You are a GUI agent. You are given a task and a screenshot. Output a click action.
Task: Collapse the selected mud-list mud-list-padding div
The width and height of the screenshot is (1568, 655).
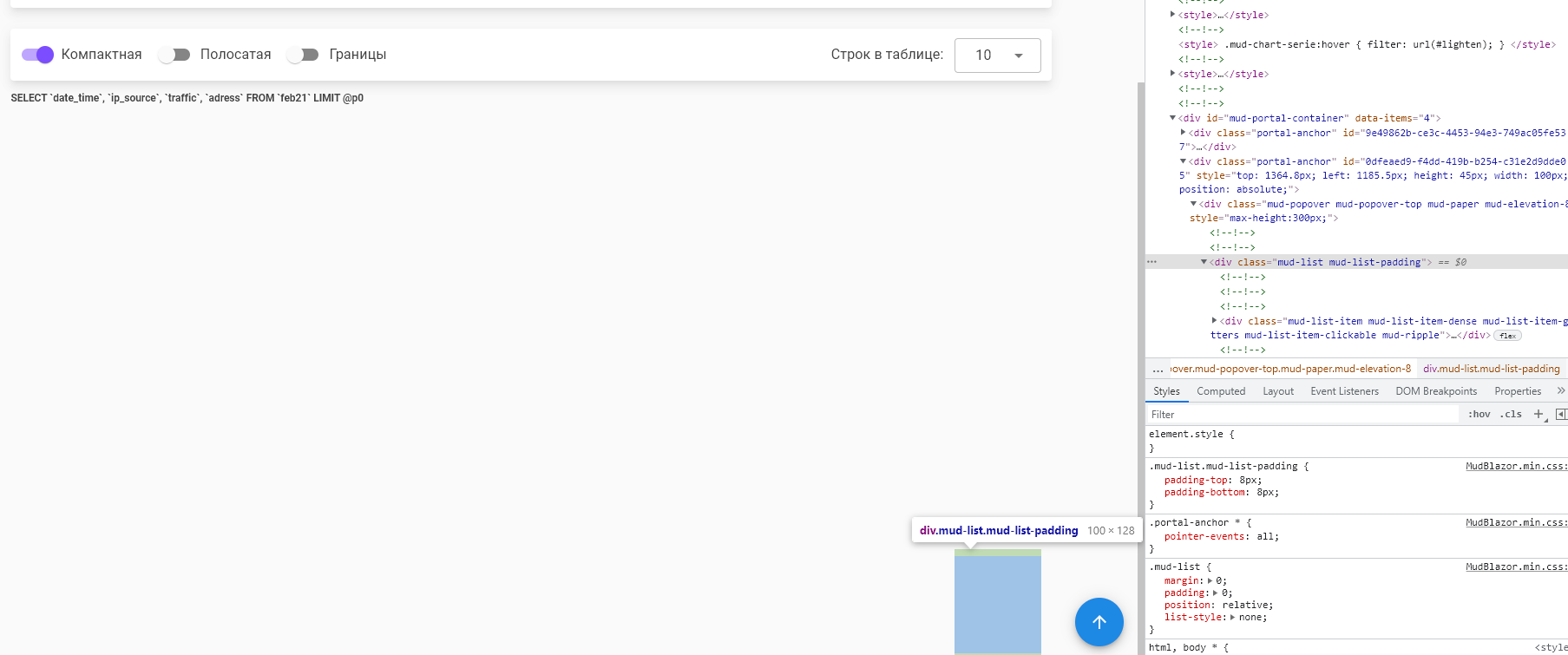(1204, 262)
